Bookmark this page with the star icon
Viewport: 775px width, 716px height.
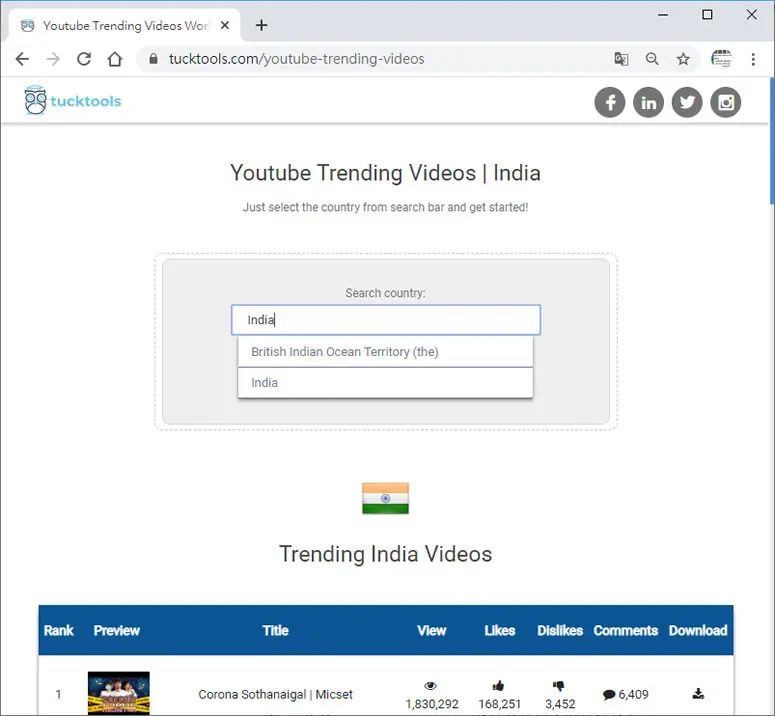tap(683, 59)
